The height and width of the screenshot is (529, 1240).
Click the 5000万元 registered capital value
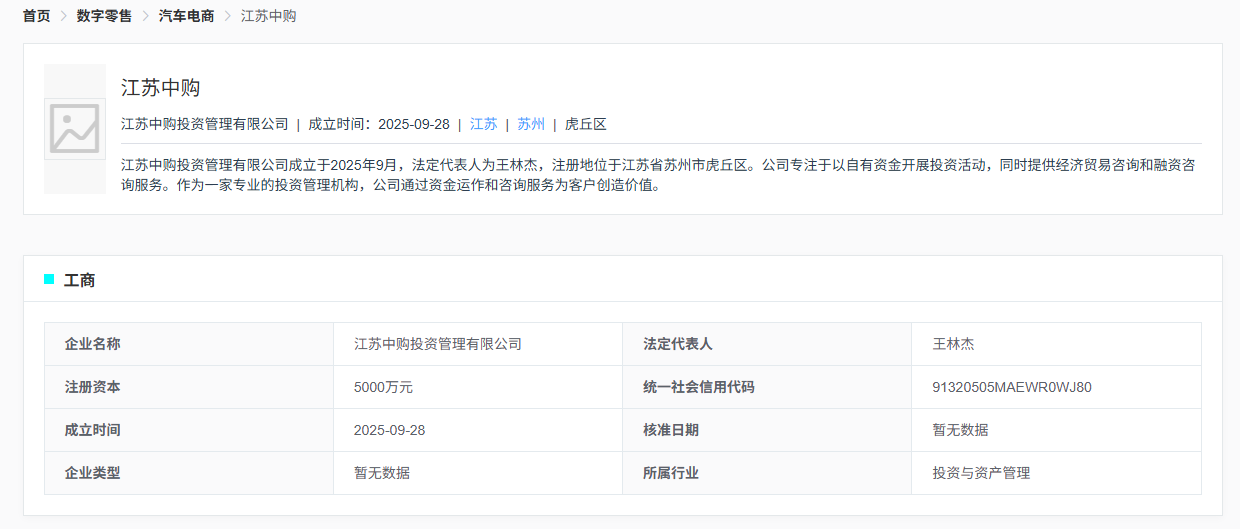click(x=383, y=387)
